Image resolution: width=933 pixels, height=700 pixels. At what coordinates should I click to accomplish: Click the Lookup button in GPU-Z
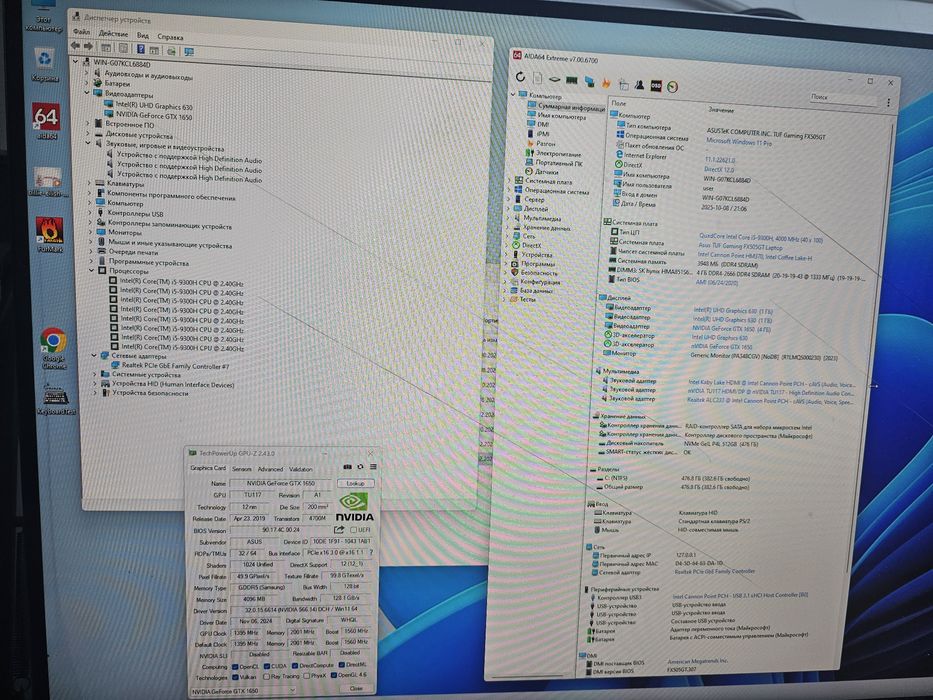coord(355,483)
